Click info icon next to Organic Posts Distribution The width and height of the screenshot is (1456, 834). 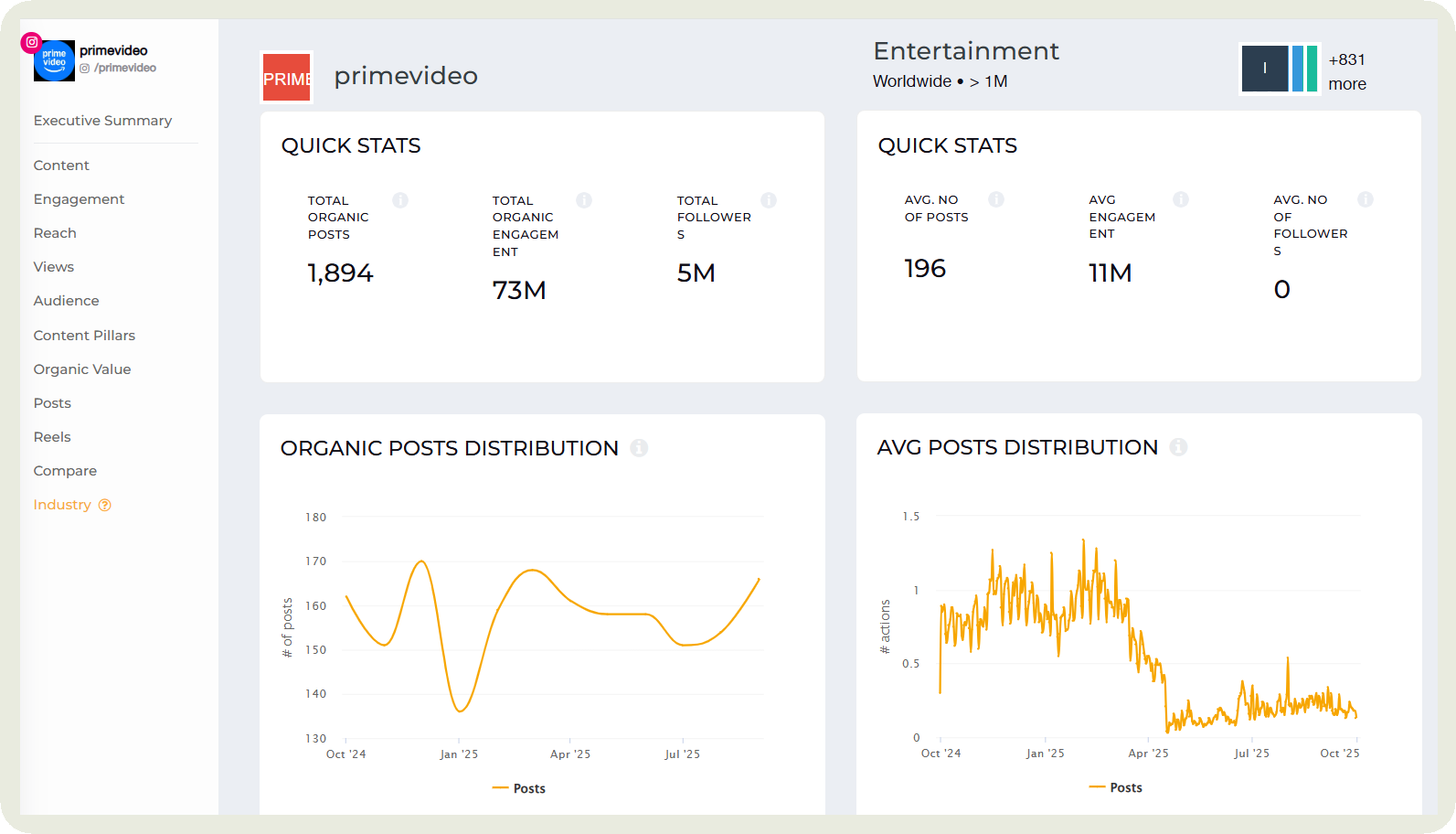(639, 448)
